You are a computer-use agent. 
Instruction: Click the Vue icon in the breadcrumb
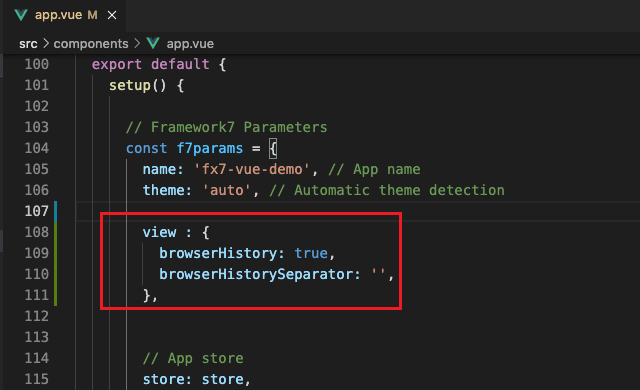coord(153,43)
